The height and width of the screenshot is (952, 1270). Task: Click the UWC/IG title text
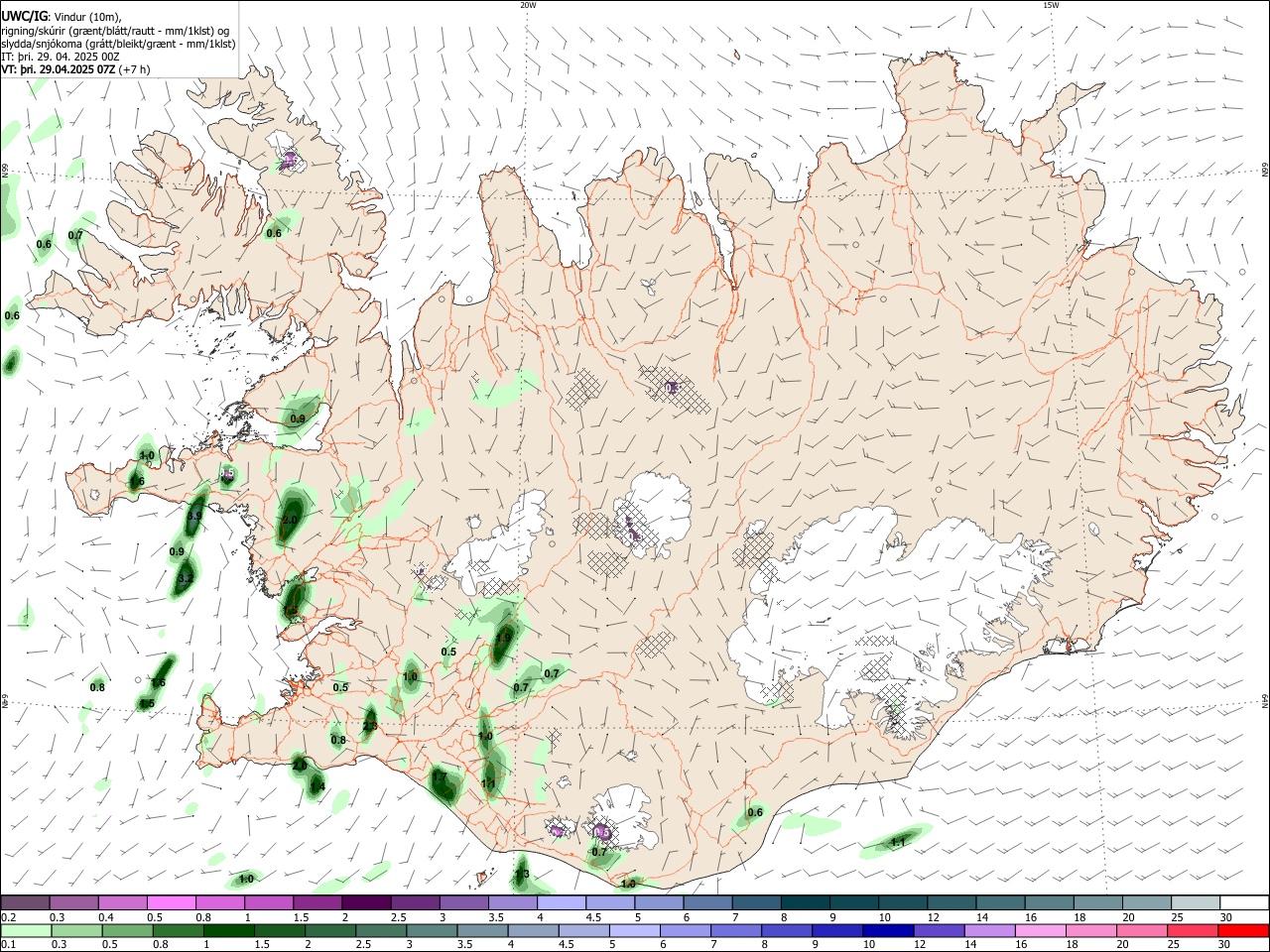pyautogui.click(x=25, y=15)
